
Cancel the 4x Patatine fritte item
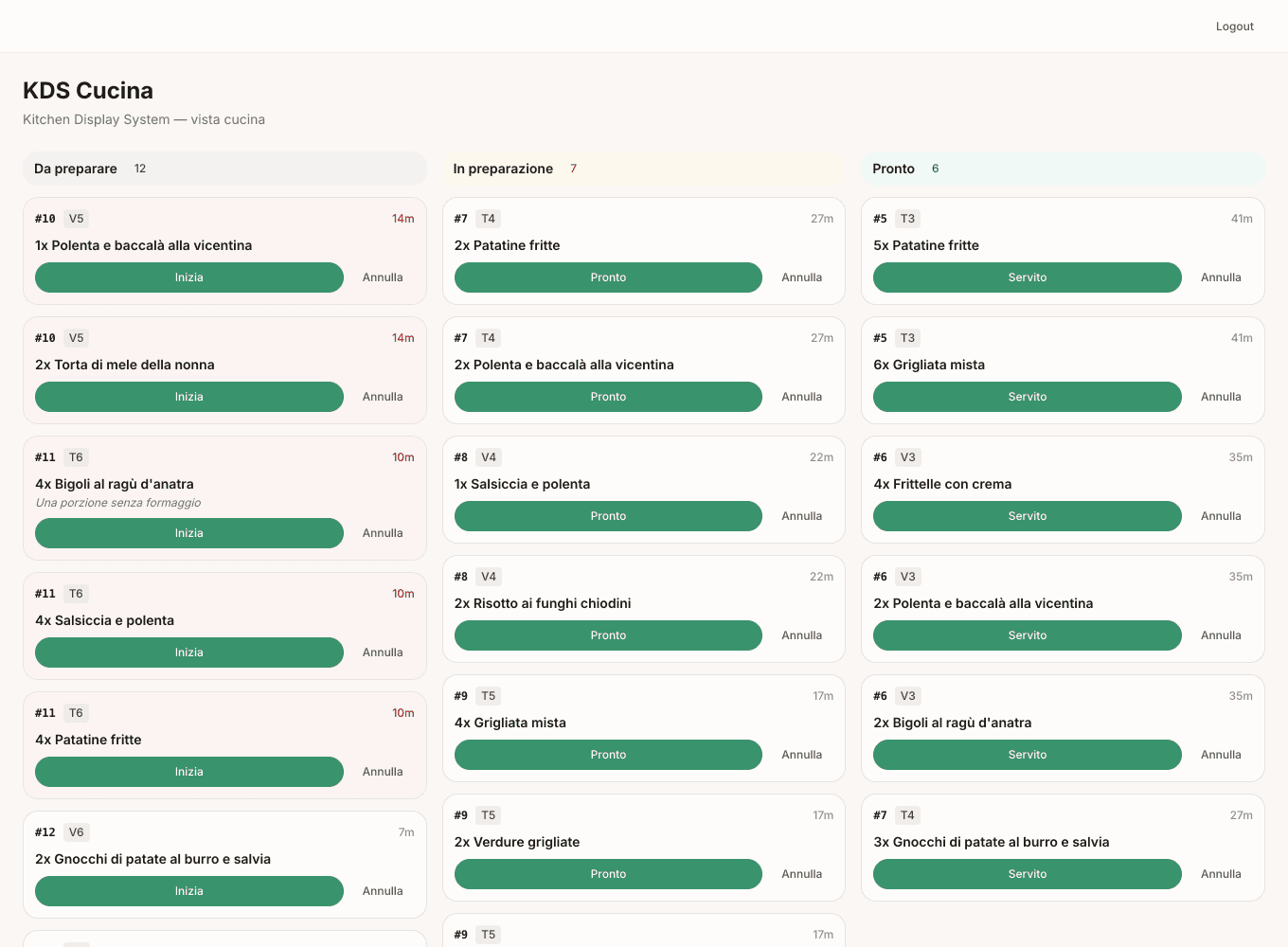point(383,772)
